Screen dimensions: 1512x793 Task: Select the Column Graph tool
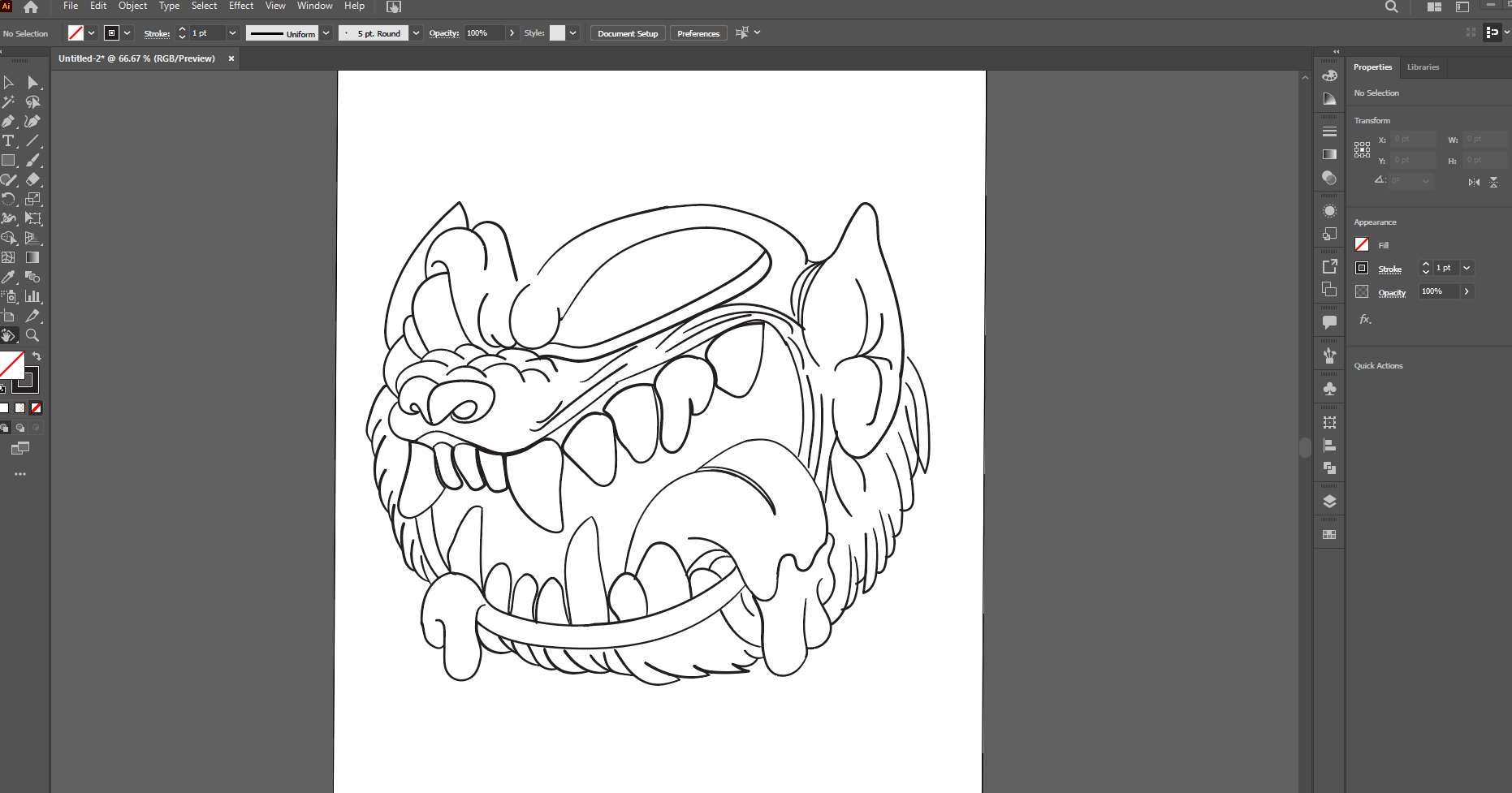click(32, 297)
